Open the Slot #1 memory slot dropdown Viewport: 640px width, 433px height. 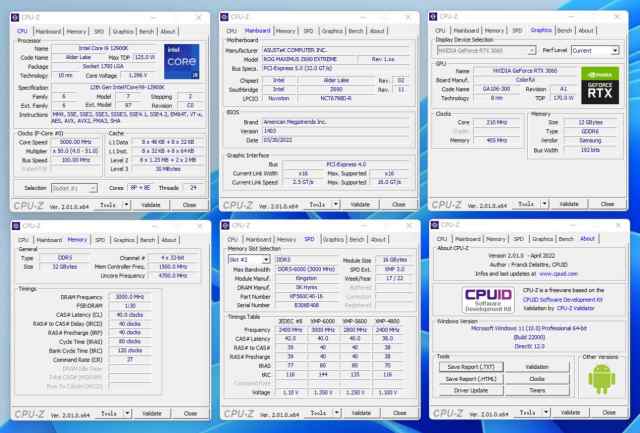click(266, 260)
